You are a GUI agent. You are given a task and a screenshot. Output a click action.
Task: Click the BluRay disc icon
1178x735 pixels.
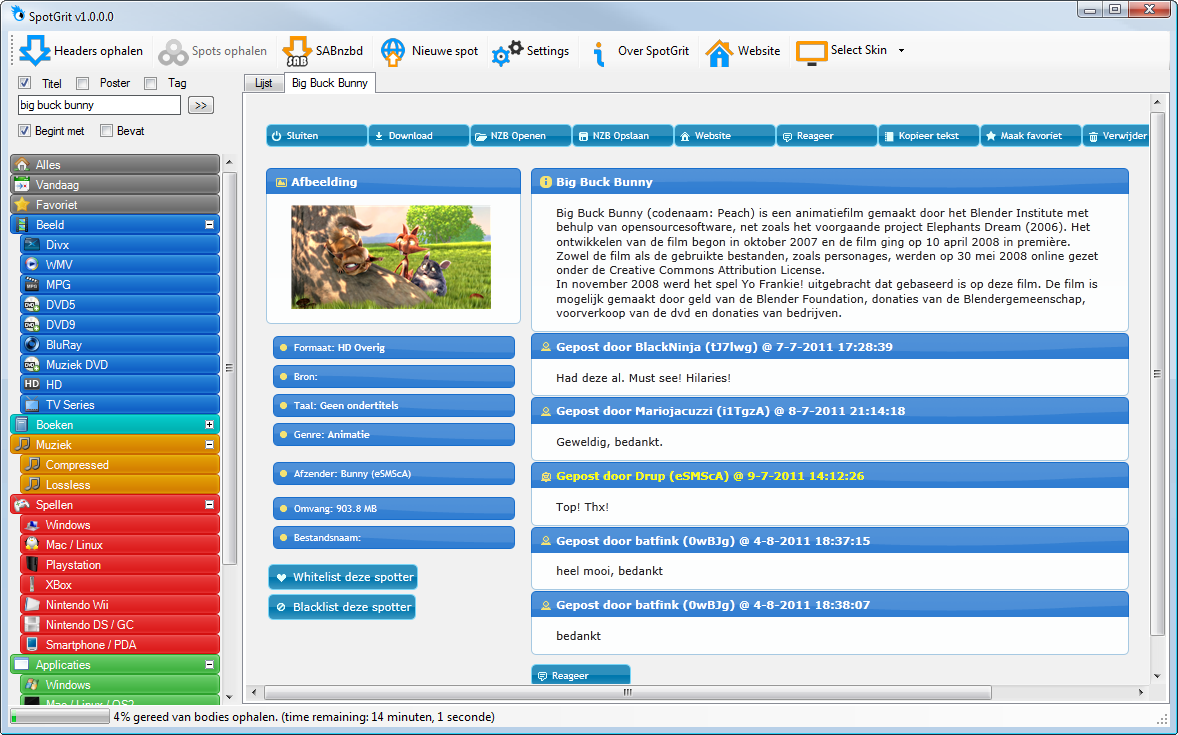click(32, 344)
